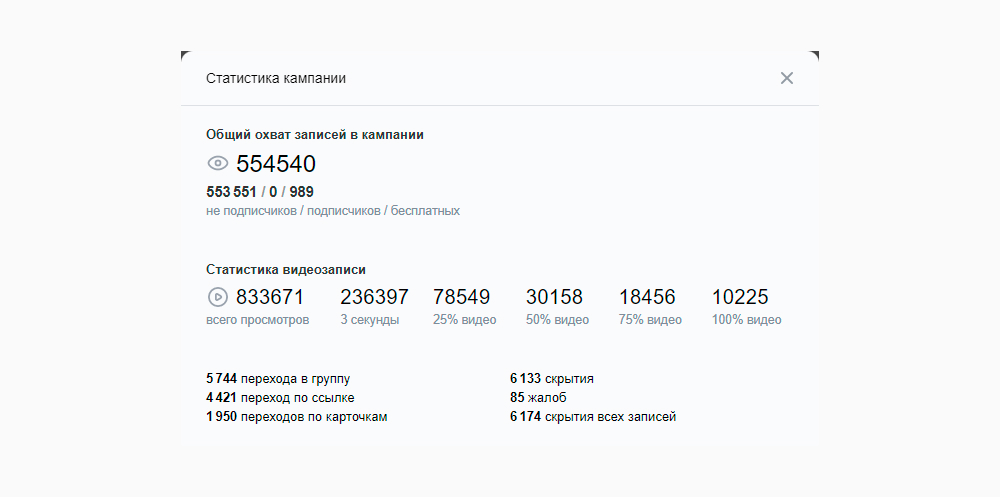Click the play icon beside video views
Viewport: 1000px width, 497px height.
tap(218, 297)
